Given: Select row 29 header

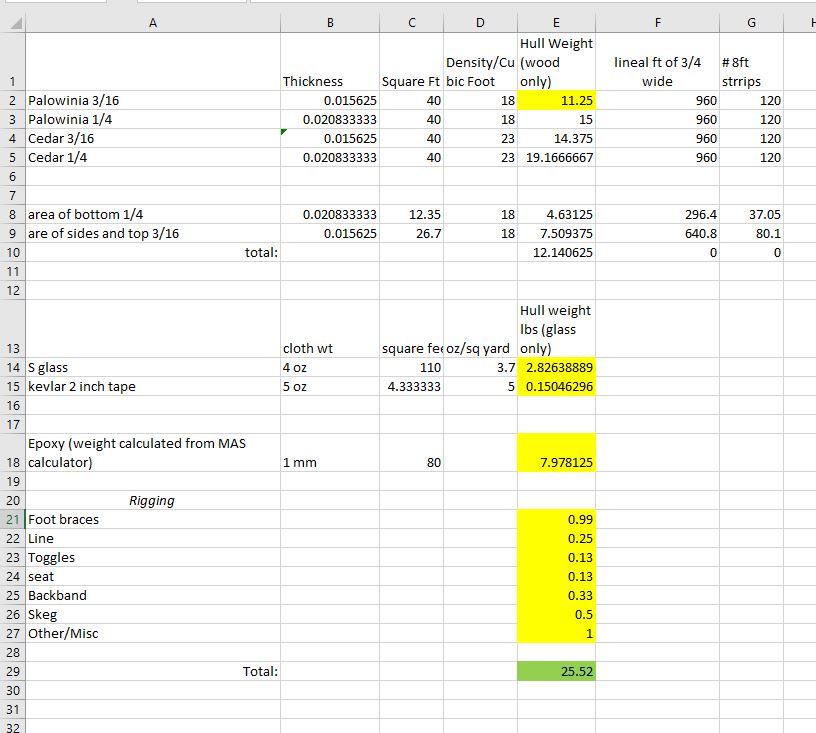Looking at the screenshot, I should (x=12, y=671).
